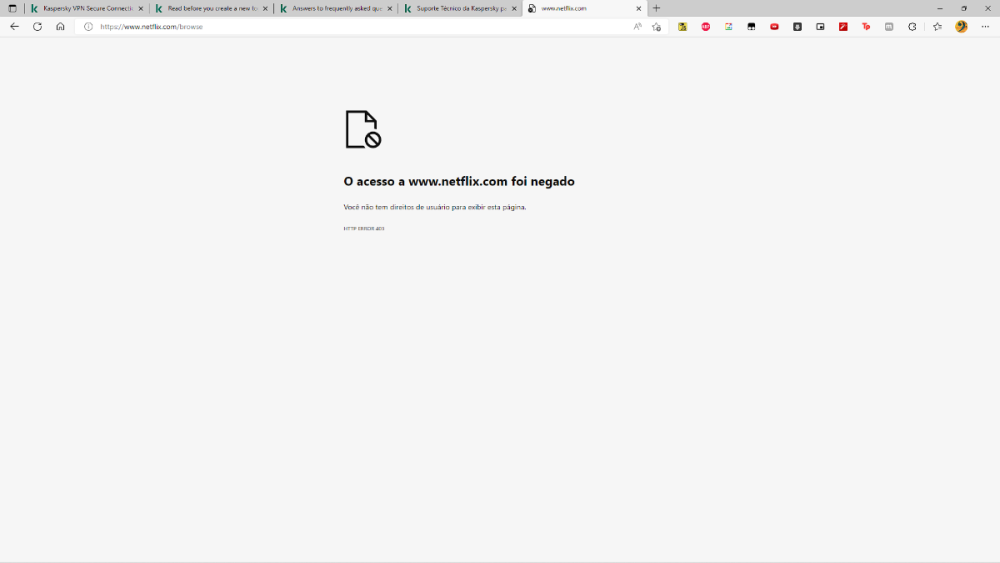Switch to Answers to frequently asked tab
The height and width of the screenshot is (563, 1000).
click(337, 8)
